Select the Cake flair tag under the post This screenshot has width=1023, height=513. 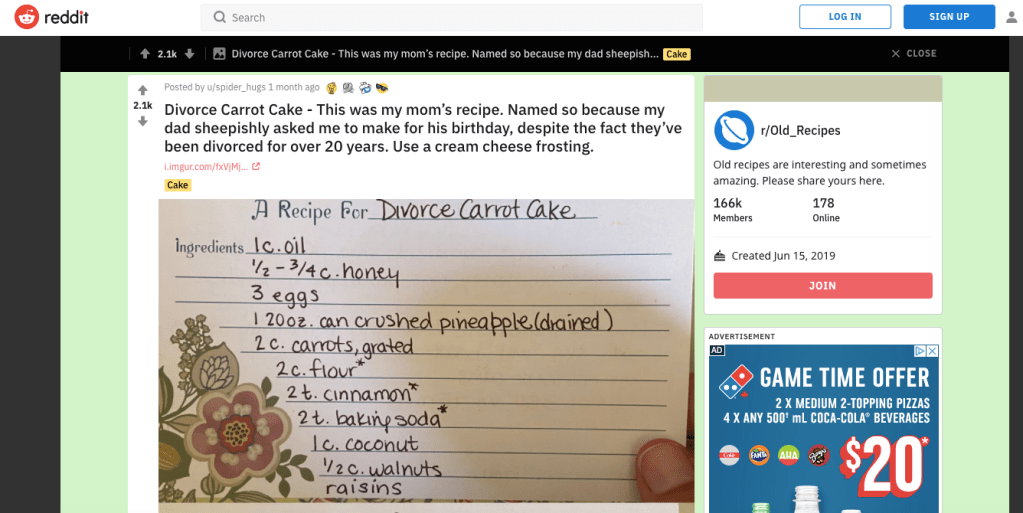point(177,185)
